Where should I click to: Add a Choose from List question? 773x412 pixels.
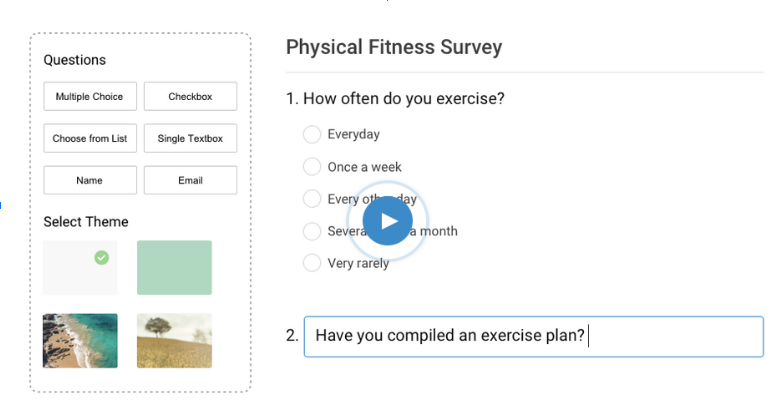[x=90, y=138]
